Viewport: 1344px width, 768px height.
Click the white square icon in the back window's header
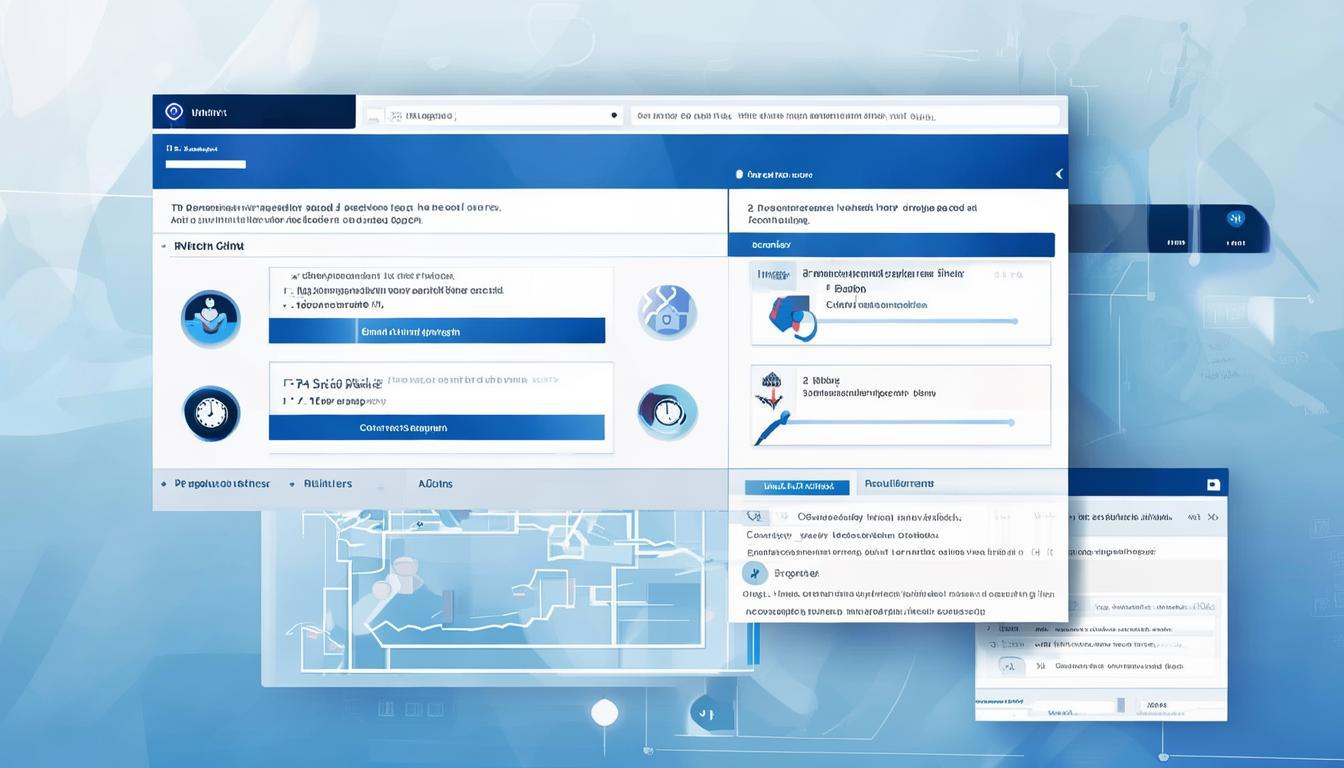(x=1213, y=484)
